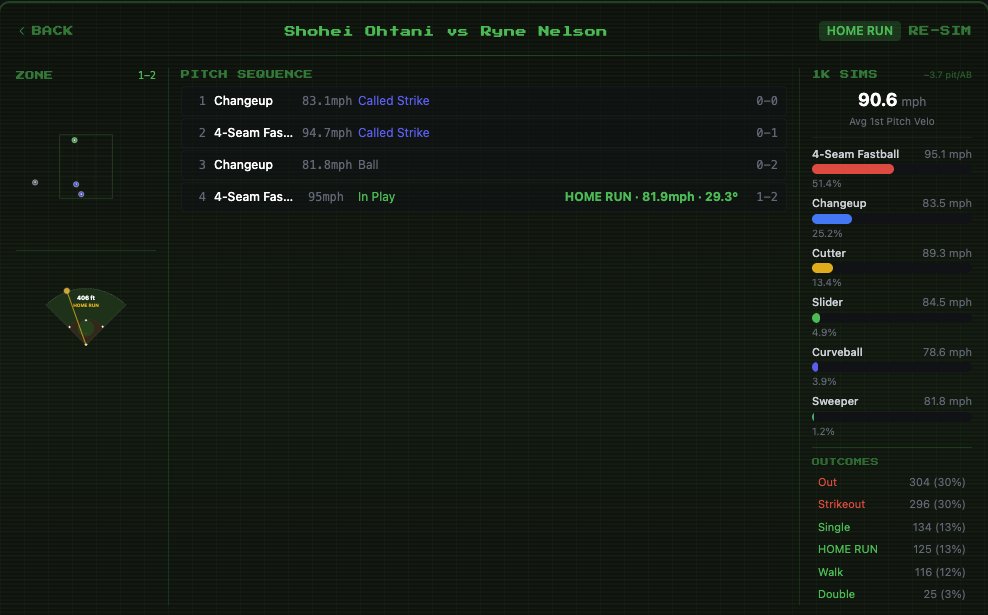The width and height of the screenshot is (988, 615).
Task: Click the 4-Seam Fastball pitch label
Action: click(855, 154)
